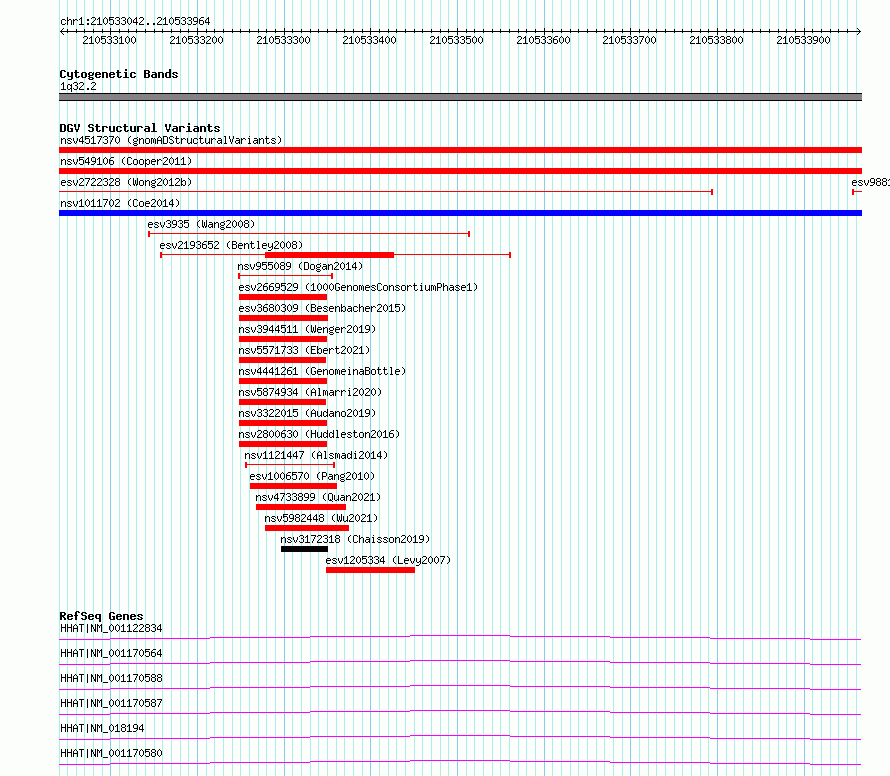
Task: Open esv2669529 1000GenomesConsortiumPhase1 entry
Action: 358,287
